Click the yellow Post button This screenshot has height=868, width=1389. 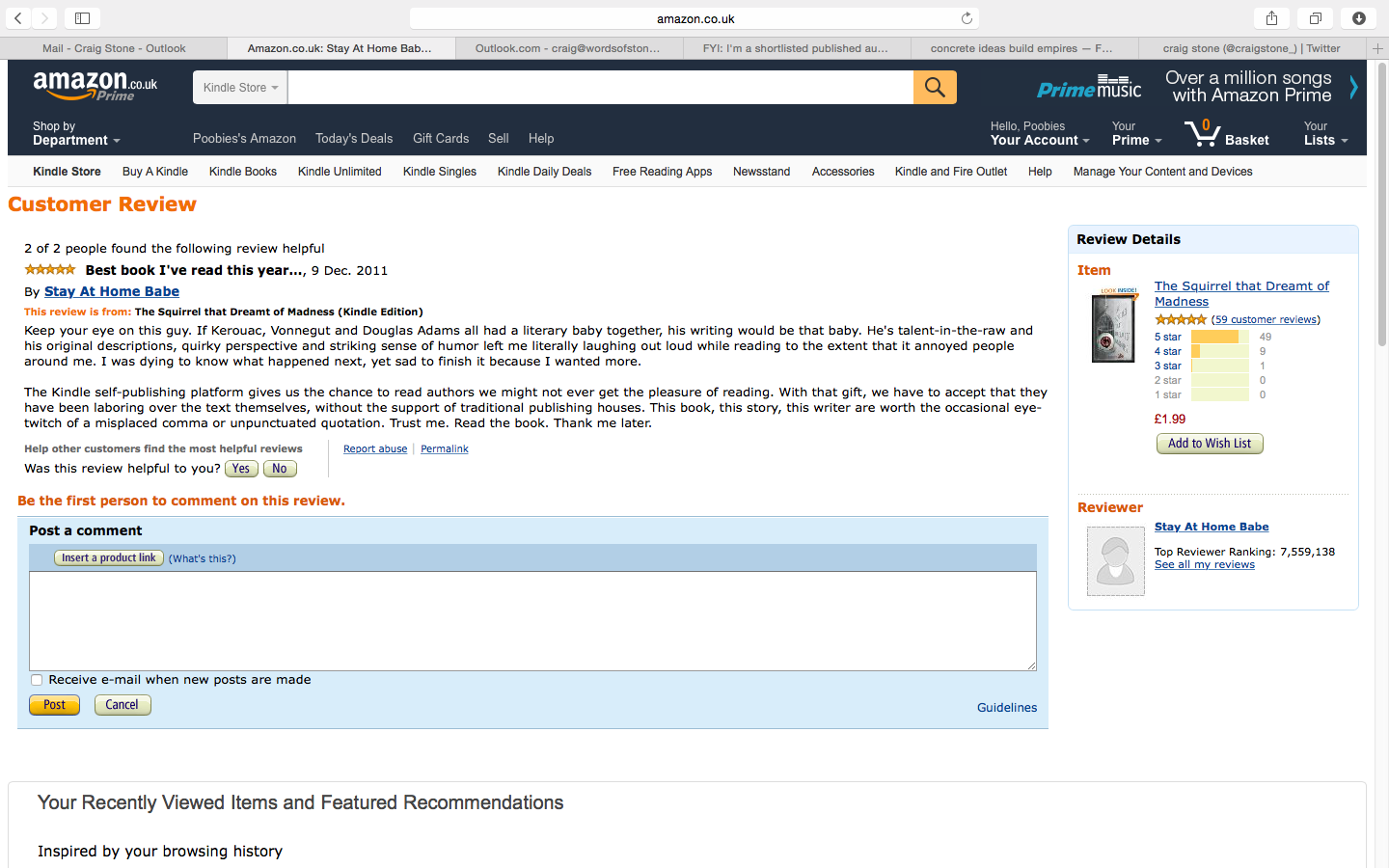(55, 705)
